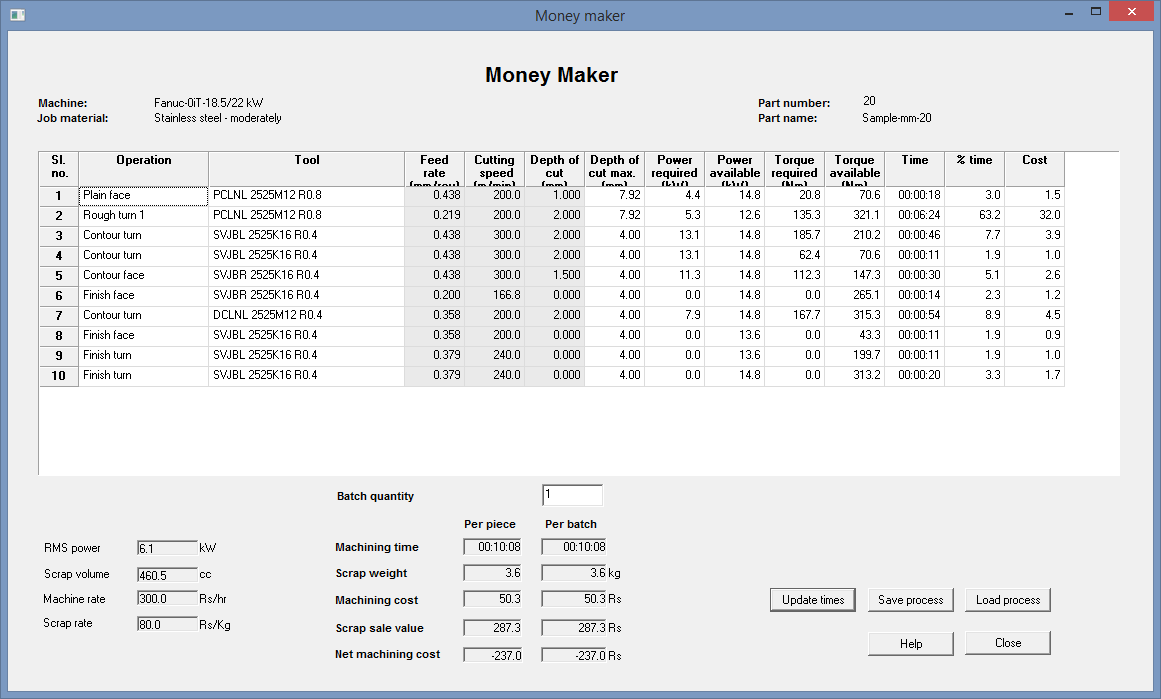The height and width of the screenshot is (699, 1161).
Task: Click the window app icon in title bar
Action: [x=18, y=15]
